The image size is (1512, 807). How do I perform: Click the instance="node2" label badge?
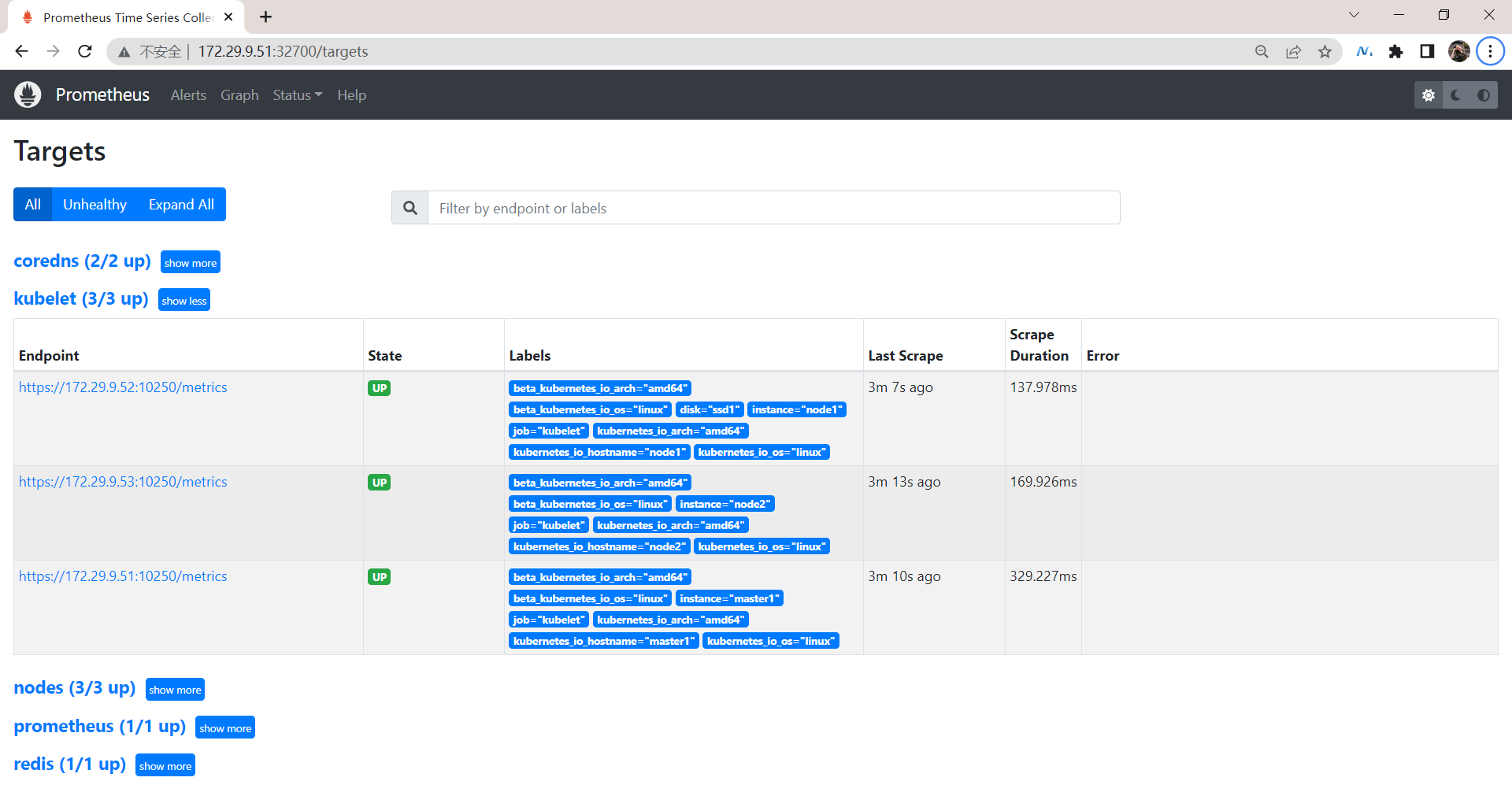pyautogui.click(x=725, y=504)
